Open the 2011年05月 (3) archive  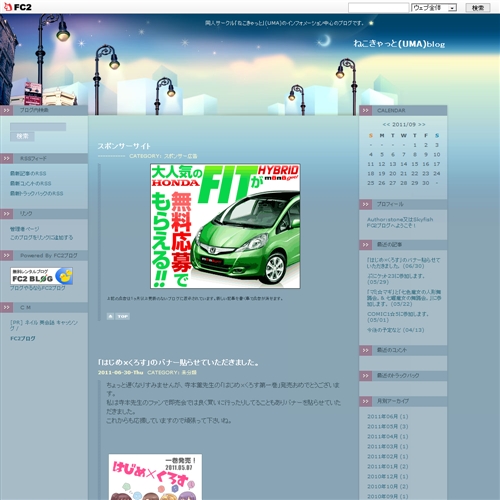(x=388, y=427)
